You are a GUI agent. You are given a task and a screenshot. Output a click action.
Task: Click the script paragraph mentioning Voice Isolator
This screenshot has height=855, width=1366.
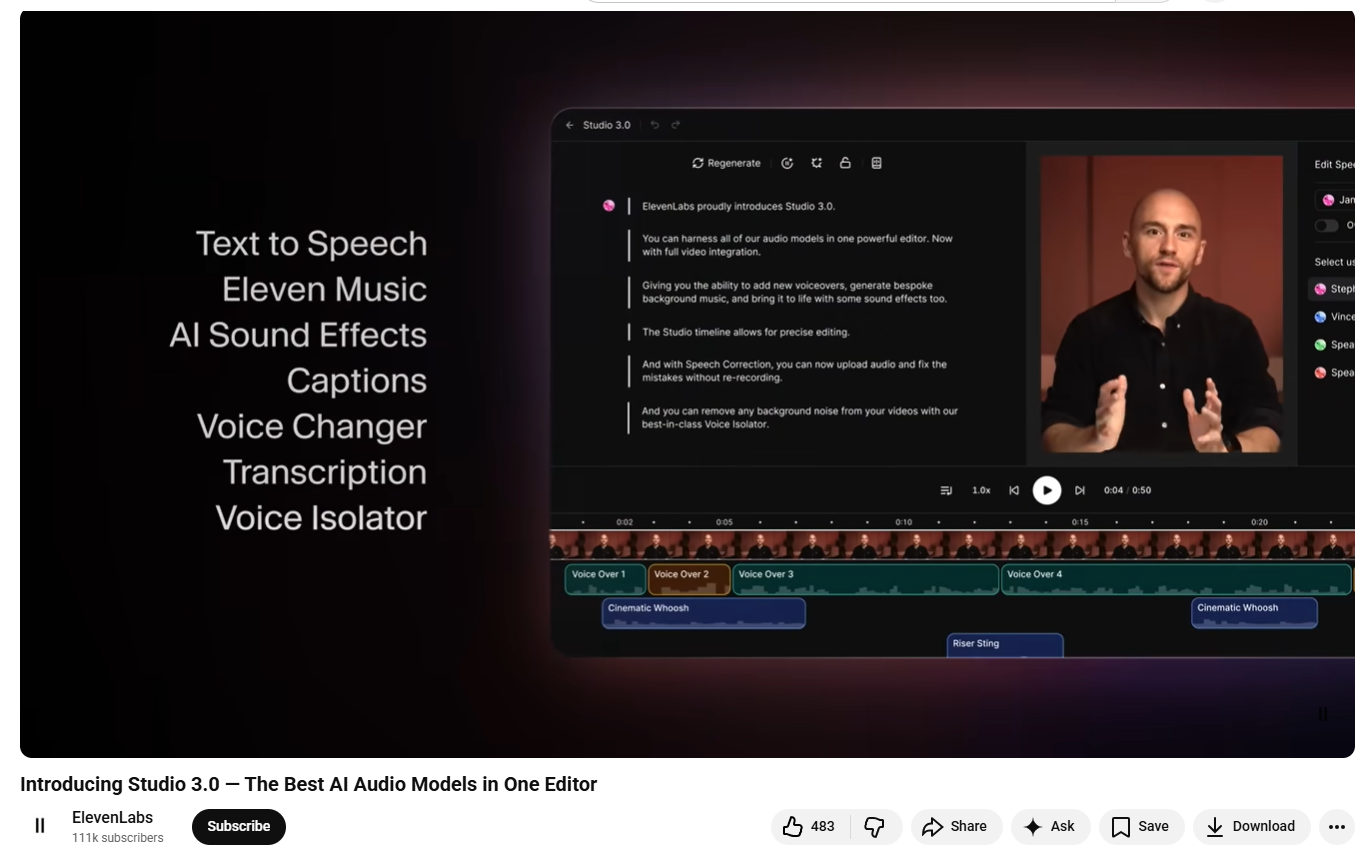[800, 417]
